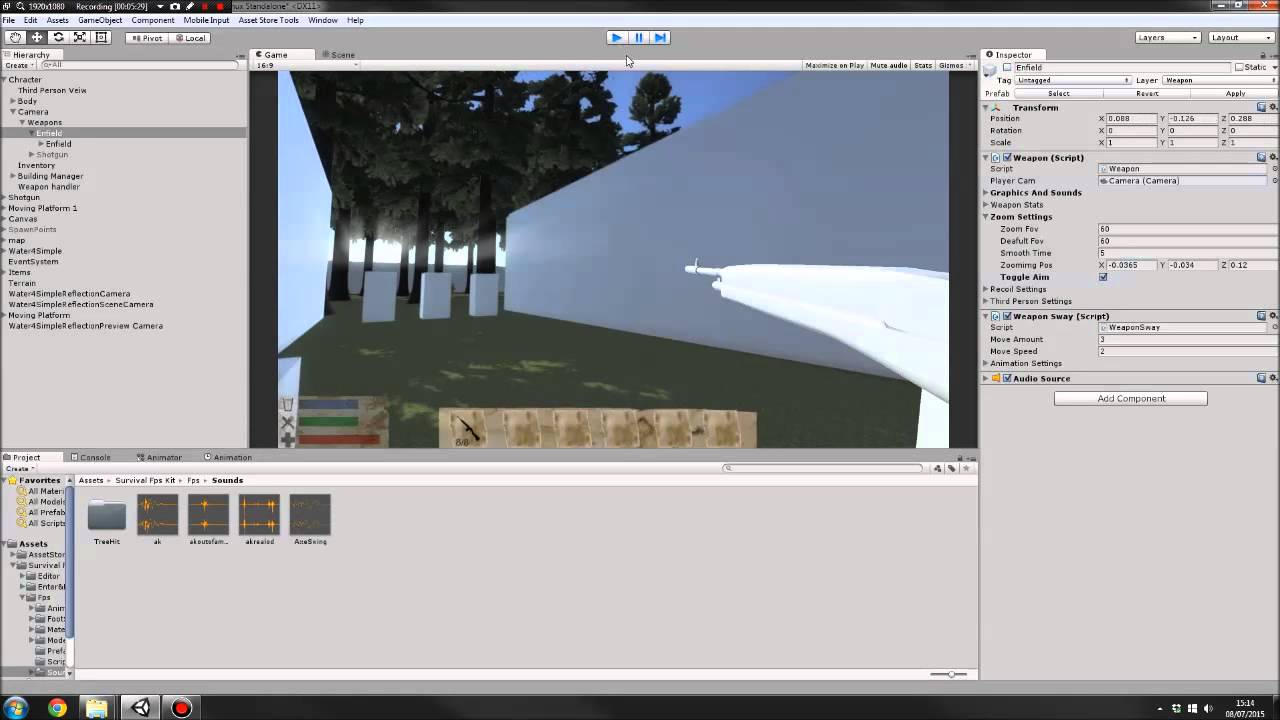
Task: Open the Tag dropdown showing Untagged
Action: (x=1074, y=80)
